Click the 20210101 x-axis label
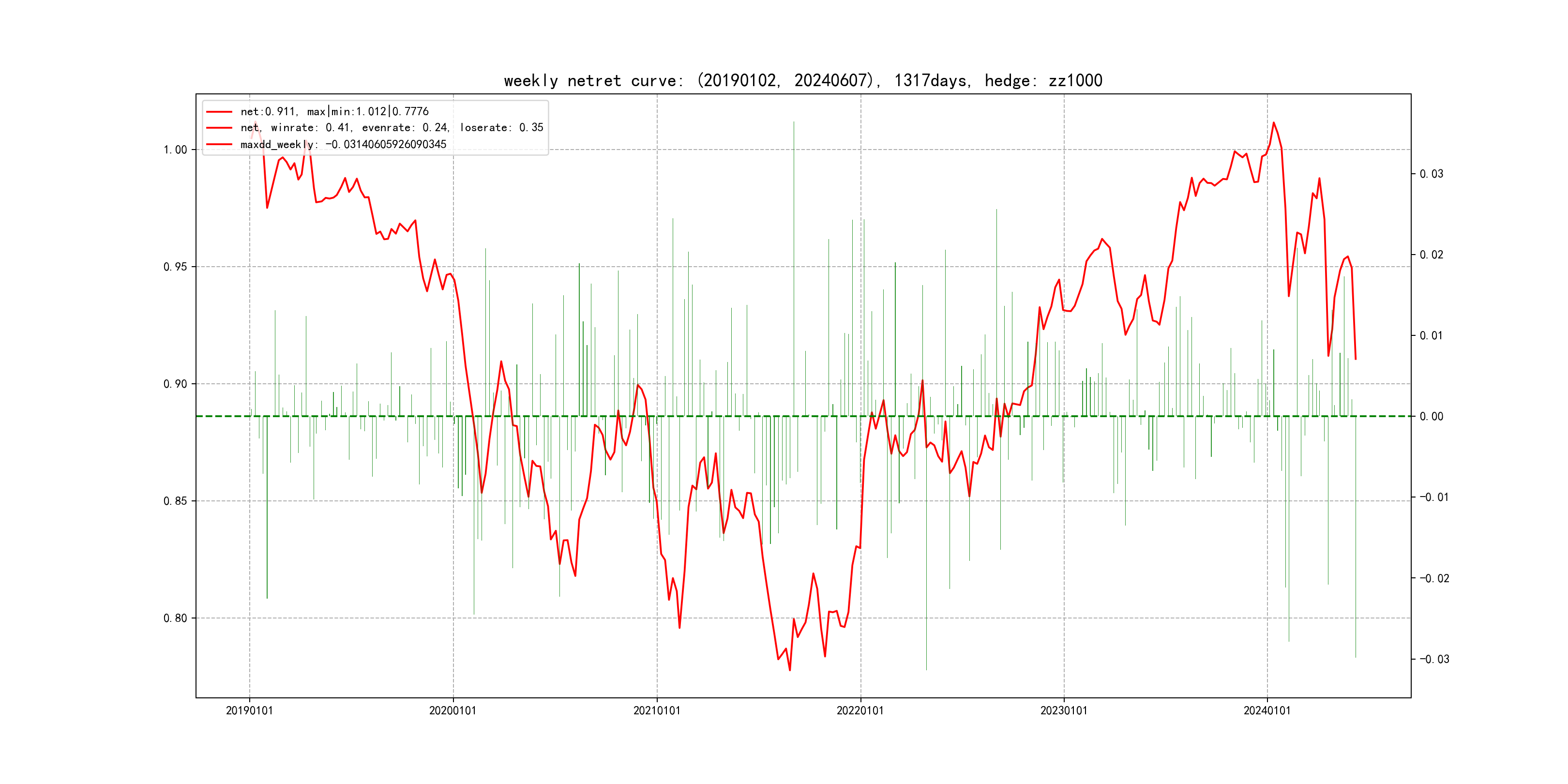1568x784 pixels. point(657,710)
